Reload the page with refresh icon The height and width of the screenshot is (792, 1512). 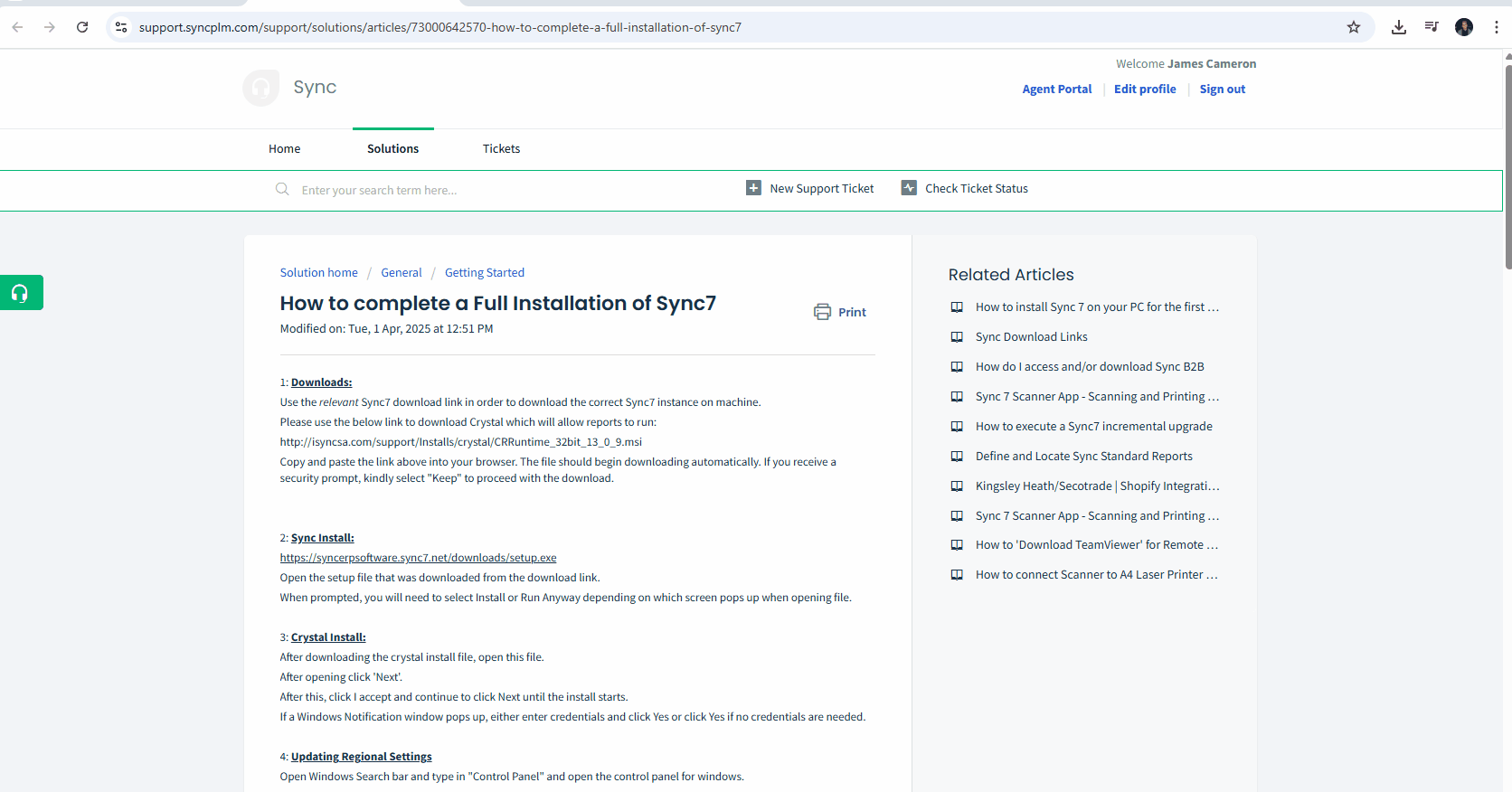point(82,27)
